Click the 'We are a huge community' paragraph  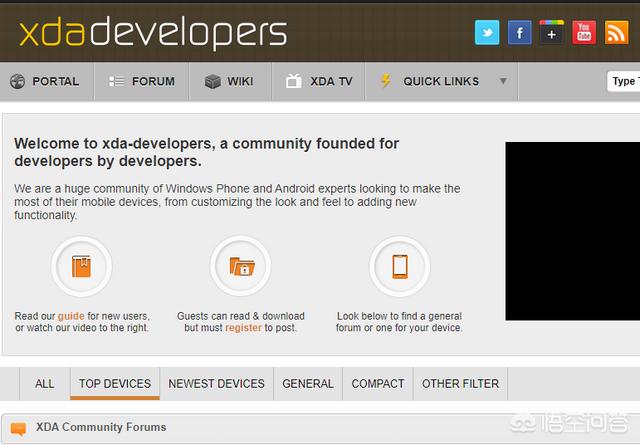[237, 202]
